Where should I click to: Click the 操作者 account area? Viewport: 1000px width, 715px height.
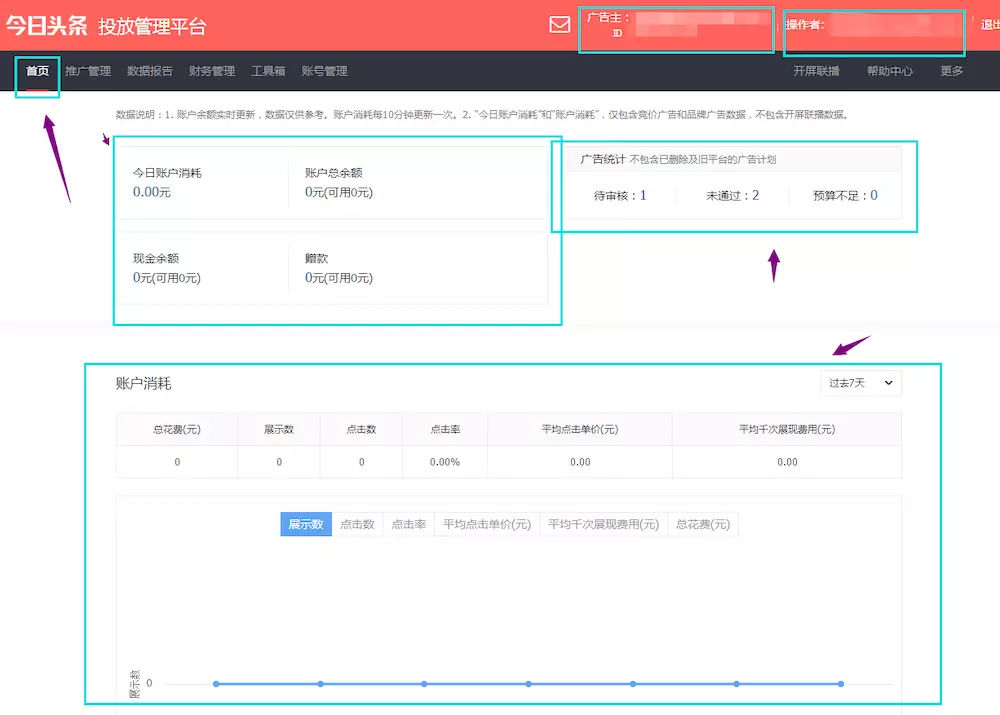874,33
